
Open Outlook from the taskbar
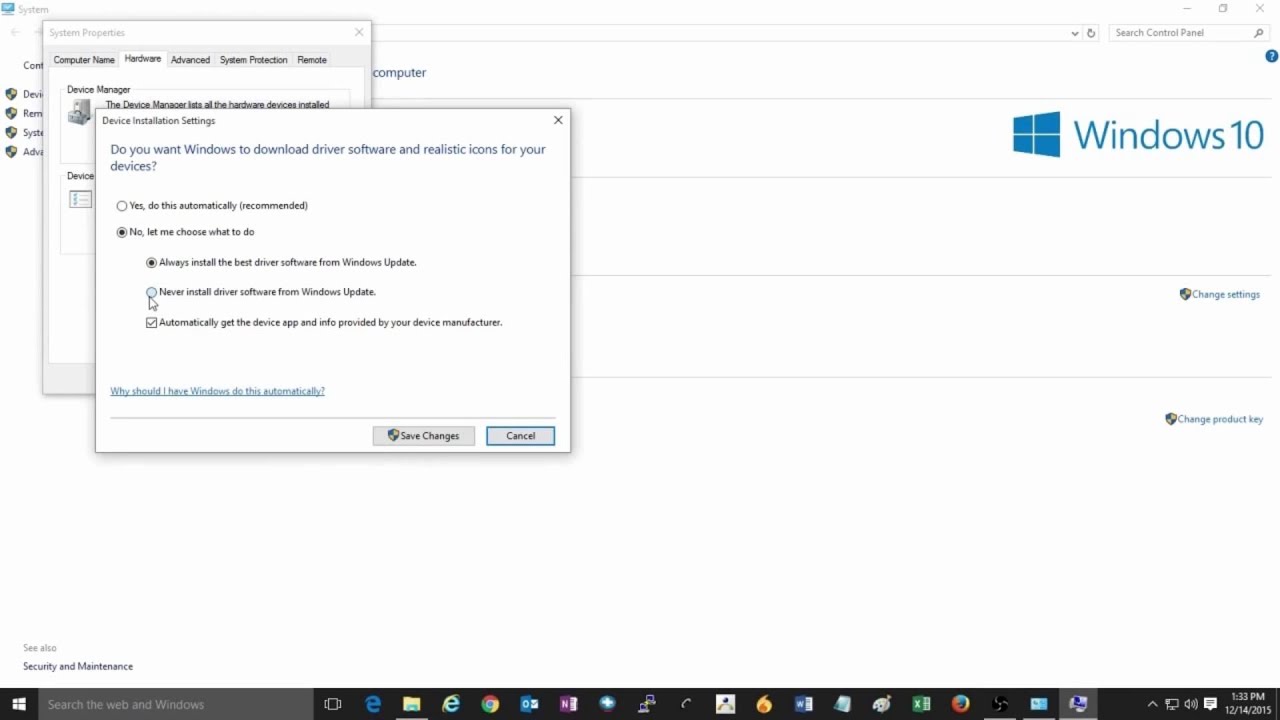(x=529, y=704)
